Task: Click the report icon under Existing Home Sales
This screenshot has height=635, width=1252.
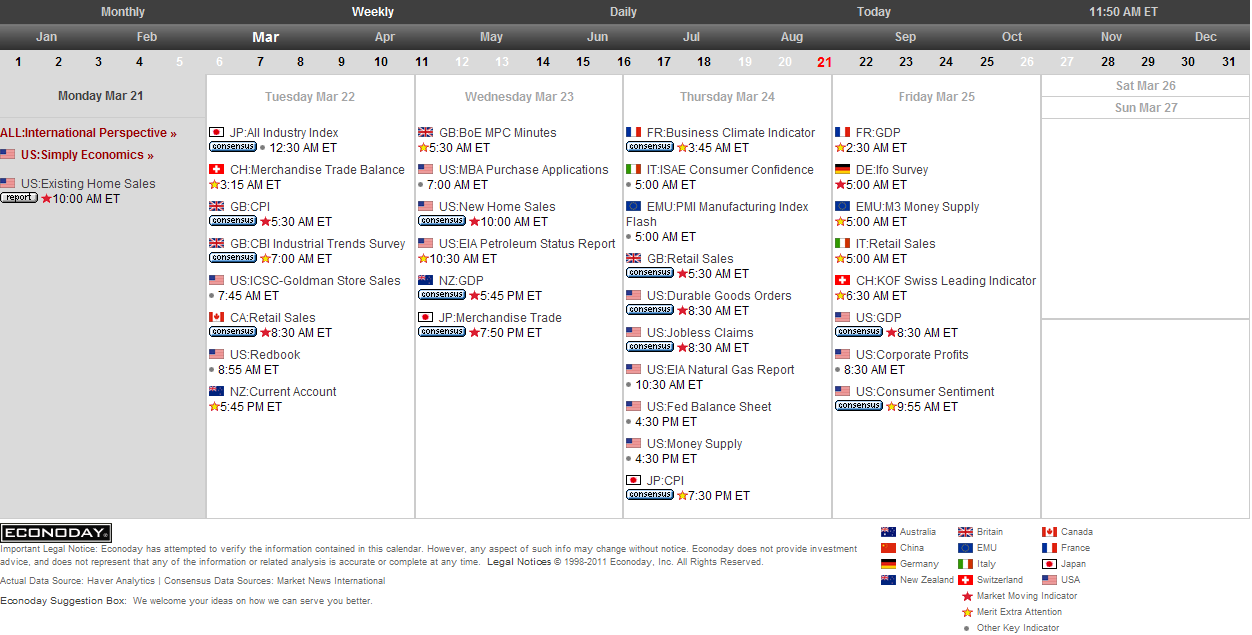Action: pos(19,198)
